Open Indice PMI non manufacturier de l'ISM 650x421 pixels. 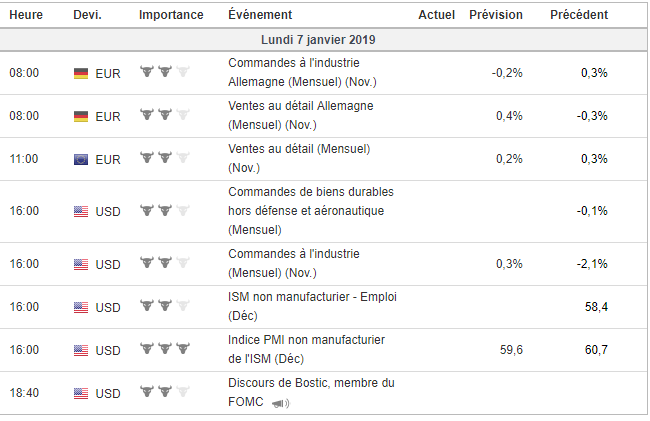[x=306, y=349]
